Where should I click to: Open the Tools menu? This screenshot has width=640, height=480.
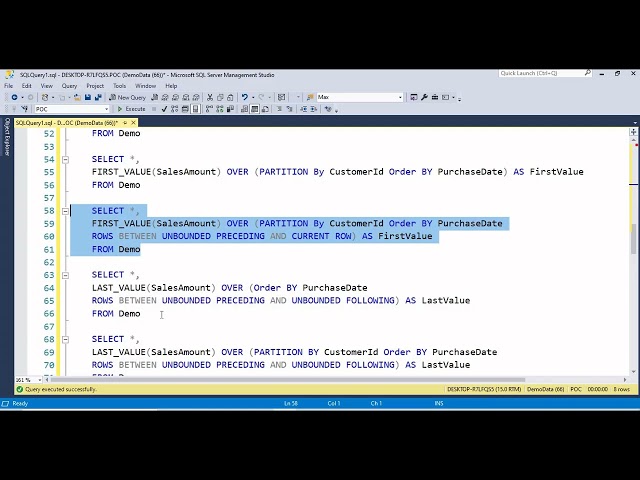tap(120, 86)
